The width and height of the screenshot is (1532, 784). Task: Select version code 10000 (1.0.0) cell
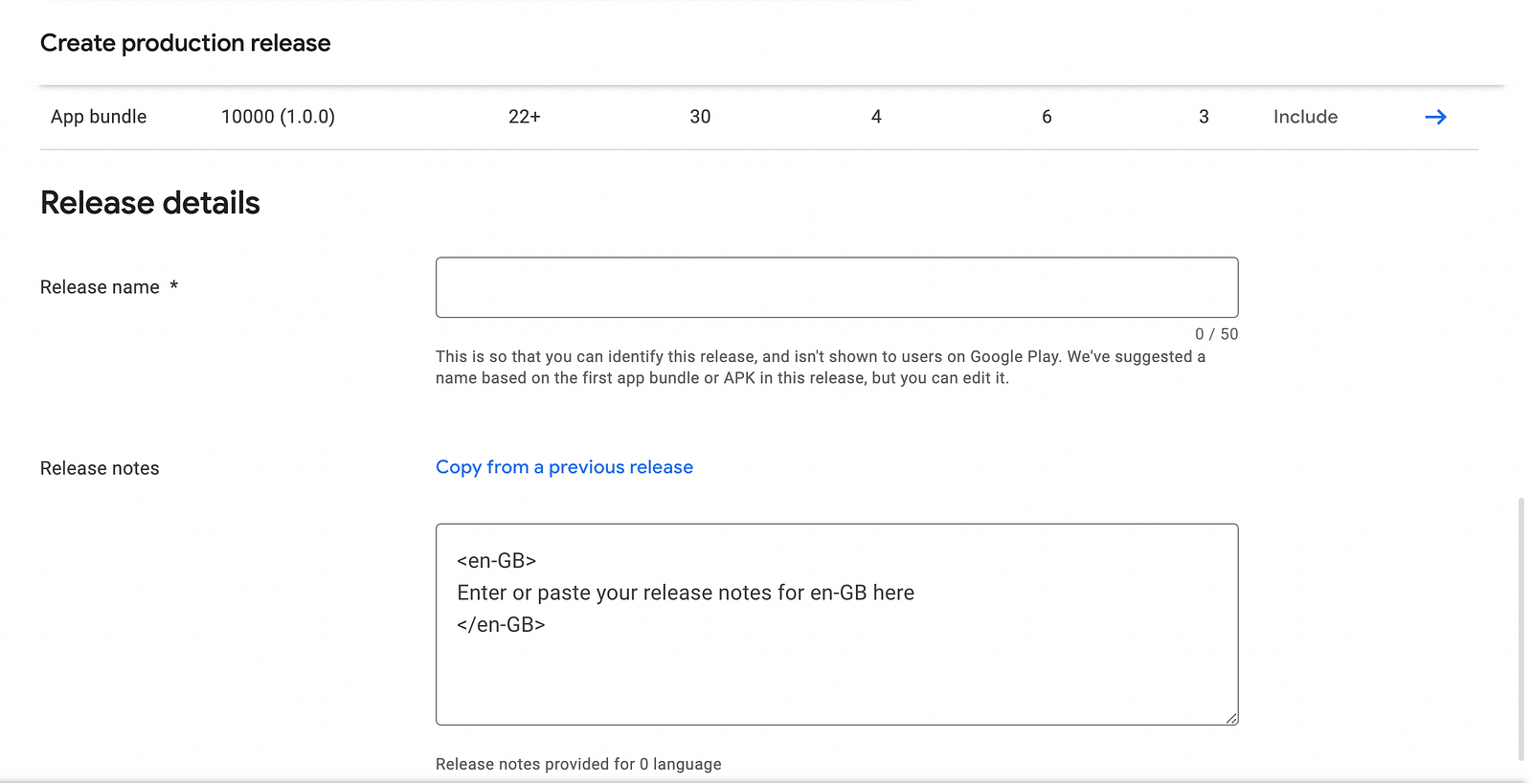click(x=278, y=117)
